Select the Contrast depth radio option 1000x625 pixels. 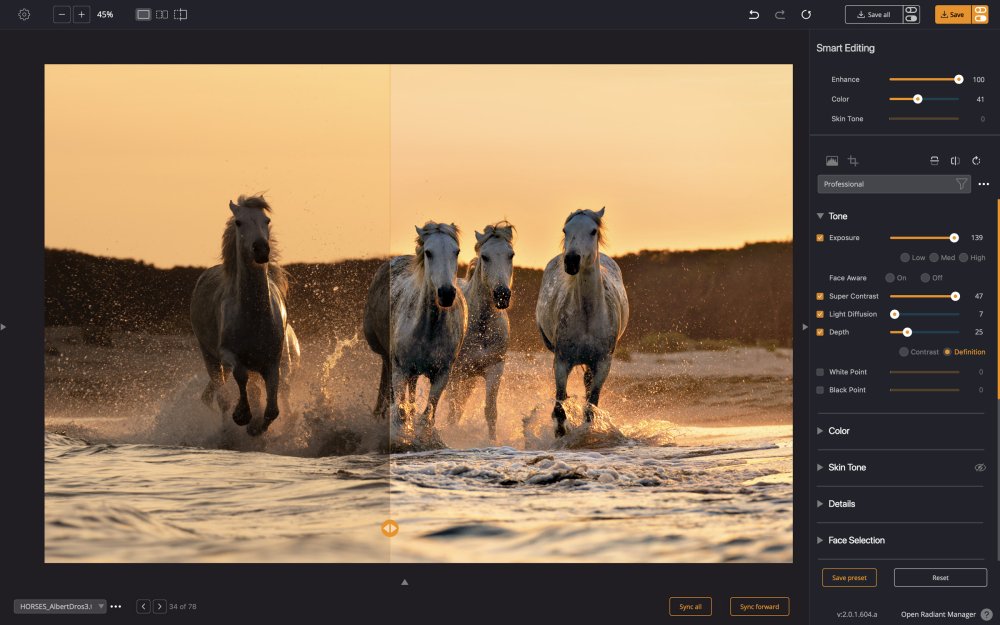point(904,352)
